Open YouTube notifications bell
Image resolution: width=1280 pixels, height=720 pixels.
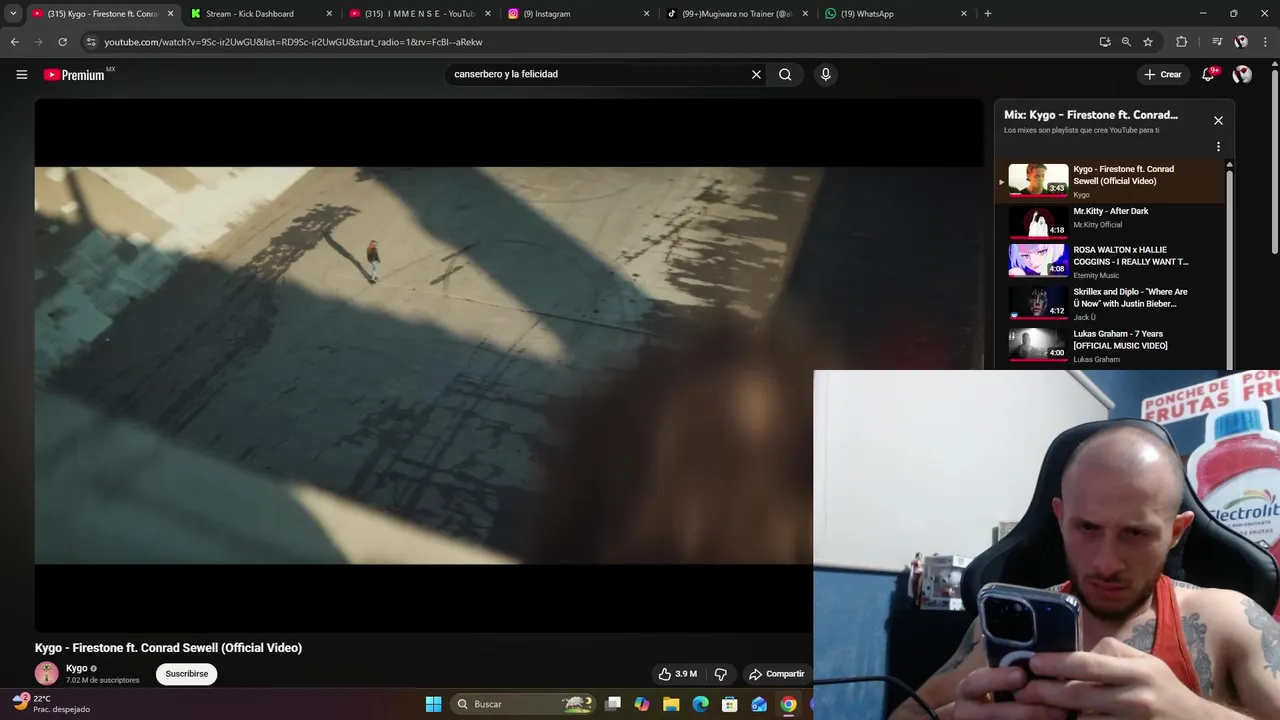pos(1208,74)
